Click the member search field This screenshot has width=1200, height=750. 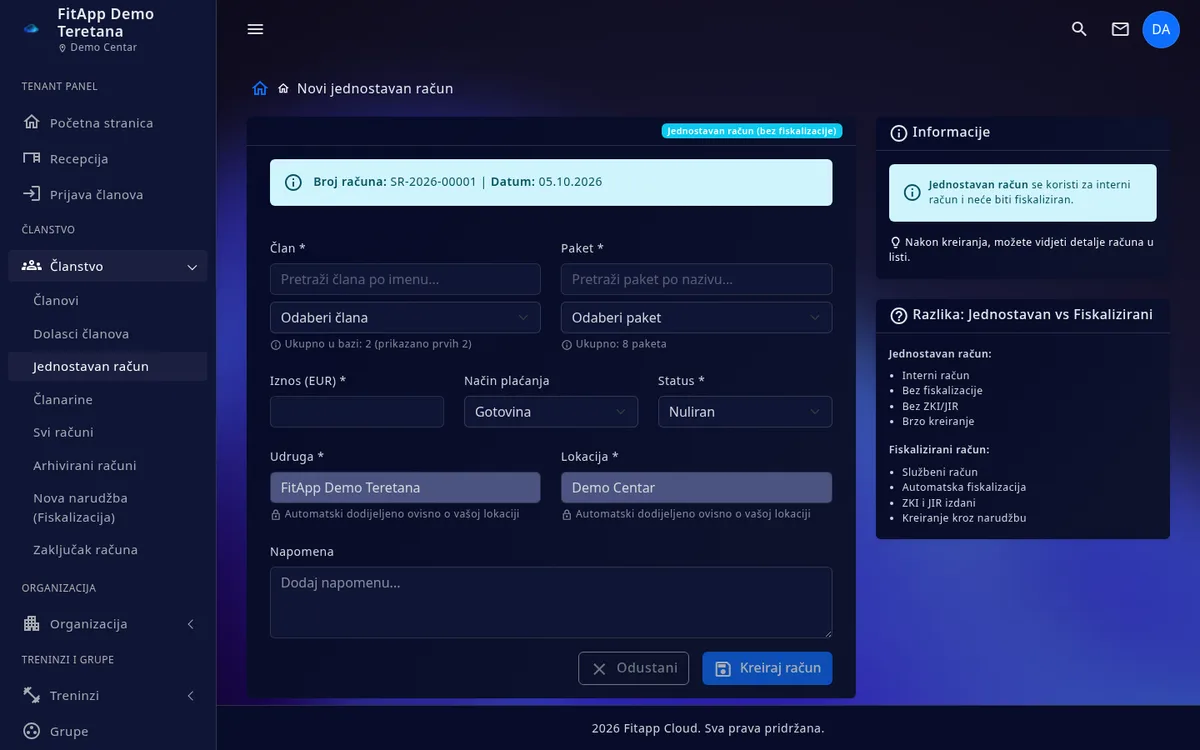[405, 279]
